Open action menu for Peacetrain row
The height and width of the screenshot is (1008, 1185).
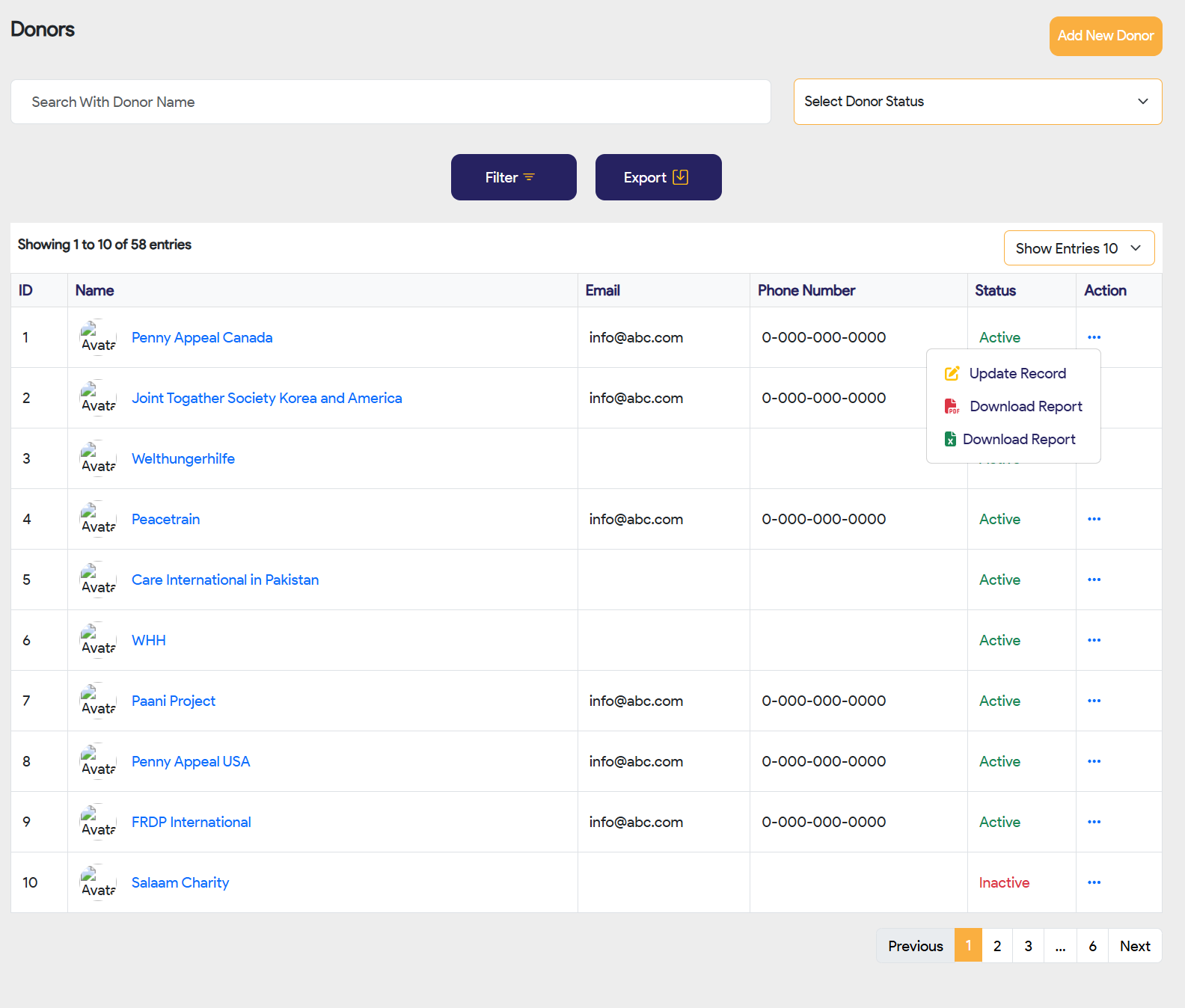click(1094, 519)
